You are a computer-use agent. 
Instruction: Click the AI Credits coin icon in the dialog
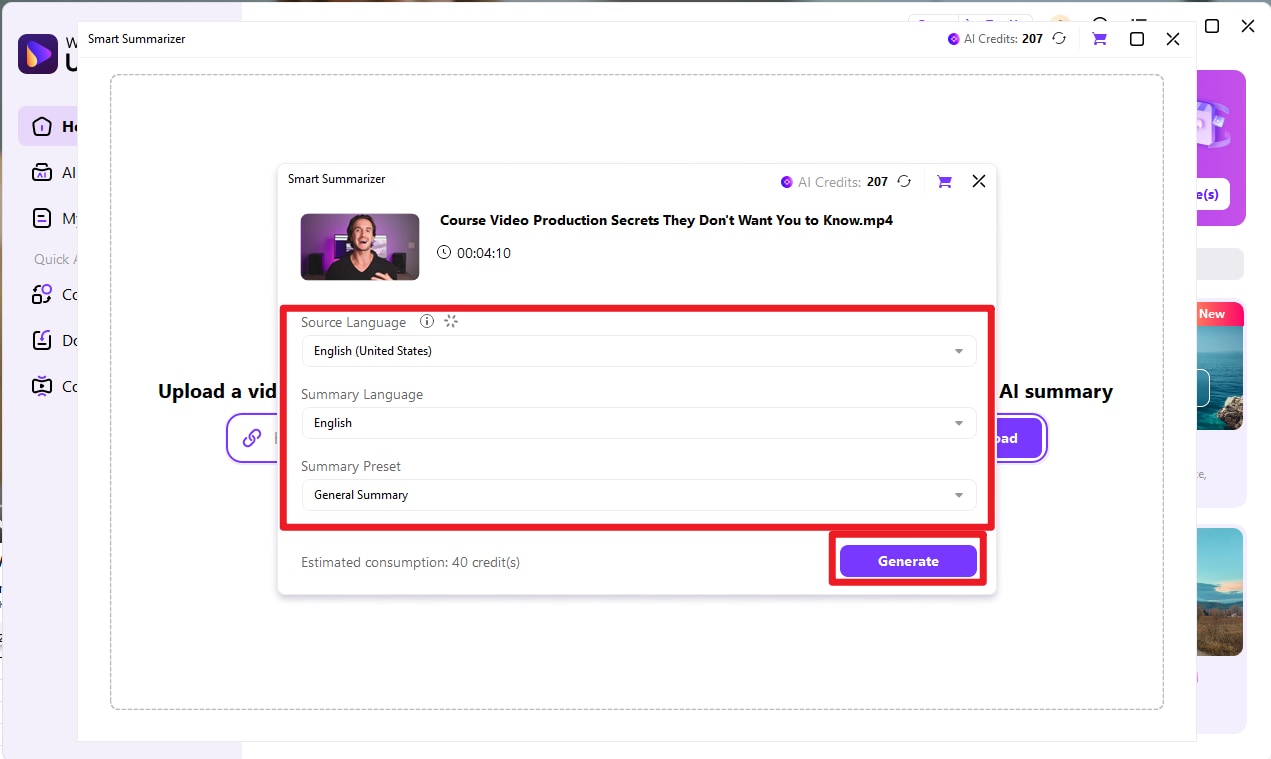pos(787,182)
